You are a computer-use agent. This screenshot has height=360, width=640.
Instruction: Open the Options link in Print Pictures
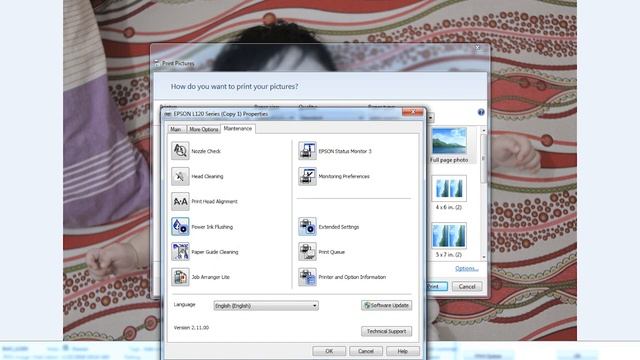click(x=467, y=268)
